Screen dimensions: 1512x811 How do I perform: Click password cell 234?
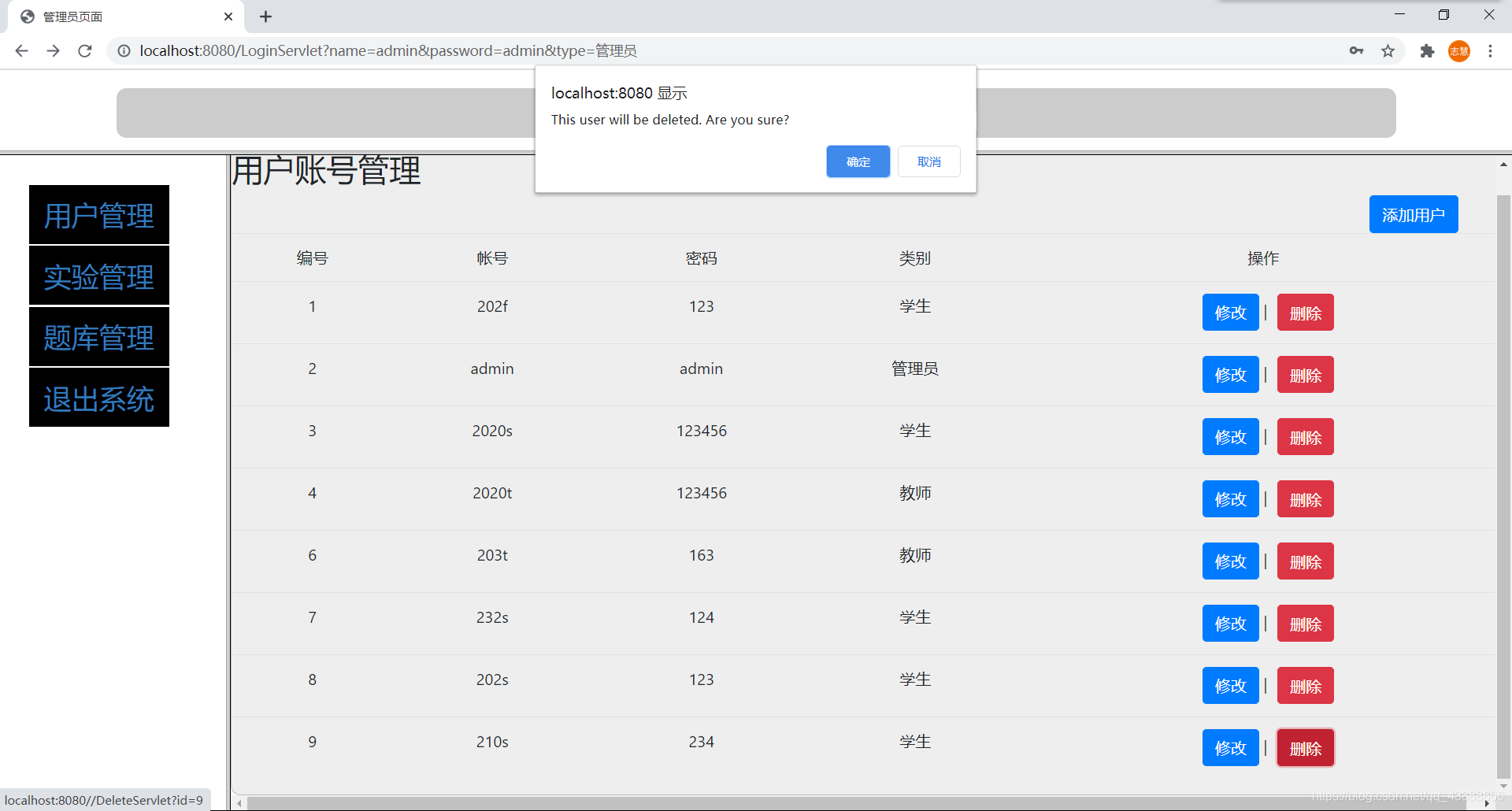[x=701, y=742]
